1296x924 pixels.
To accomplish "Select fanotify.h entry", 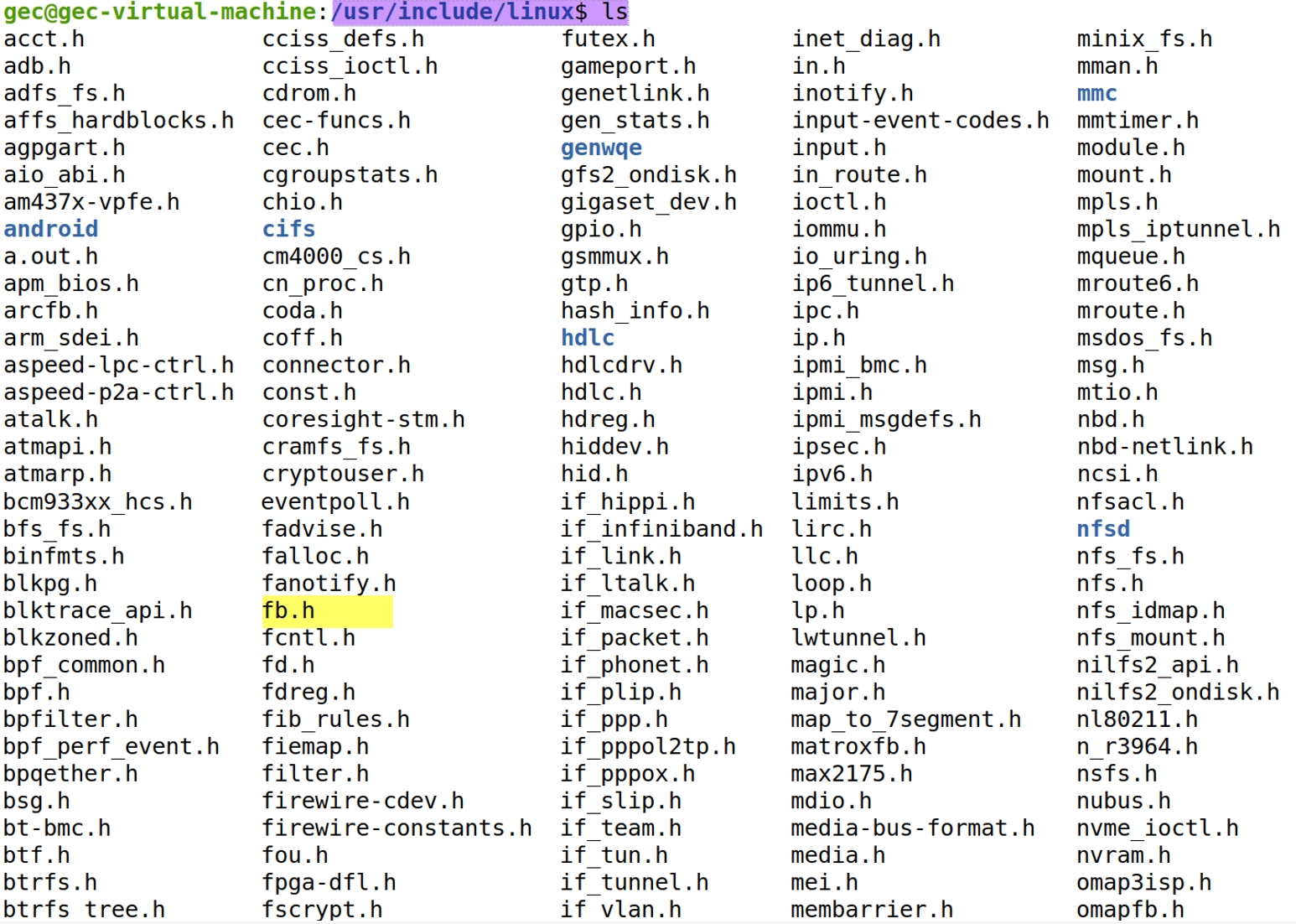I will pyautogui.click(x=329, y=584).
